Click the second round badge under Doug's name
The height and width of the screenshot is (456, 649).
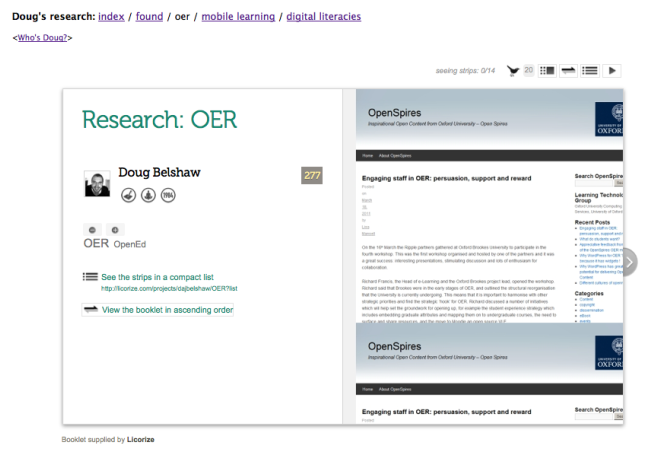point(148,195)
